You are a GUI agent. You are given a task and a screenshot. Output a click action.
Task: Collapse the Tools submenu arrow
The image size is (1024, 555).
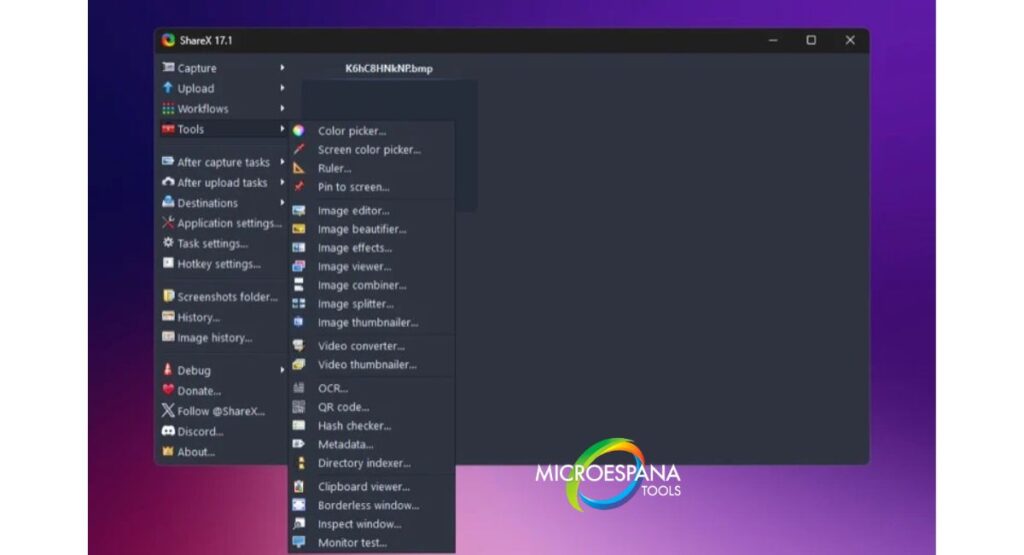pos(282,129)
